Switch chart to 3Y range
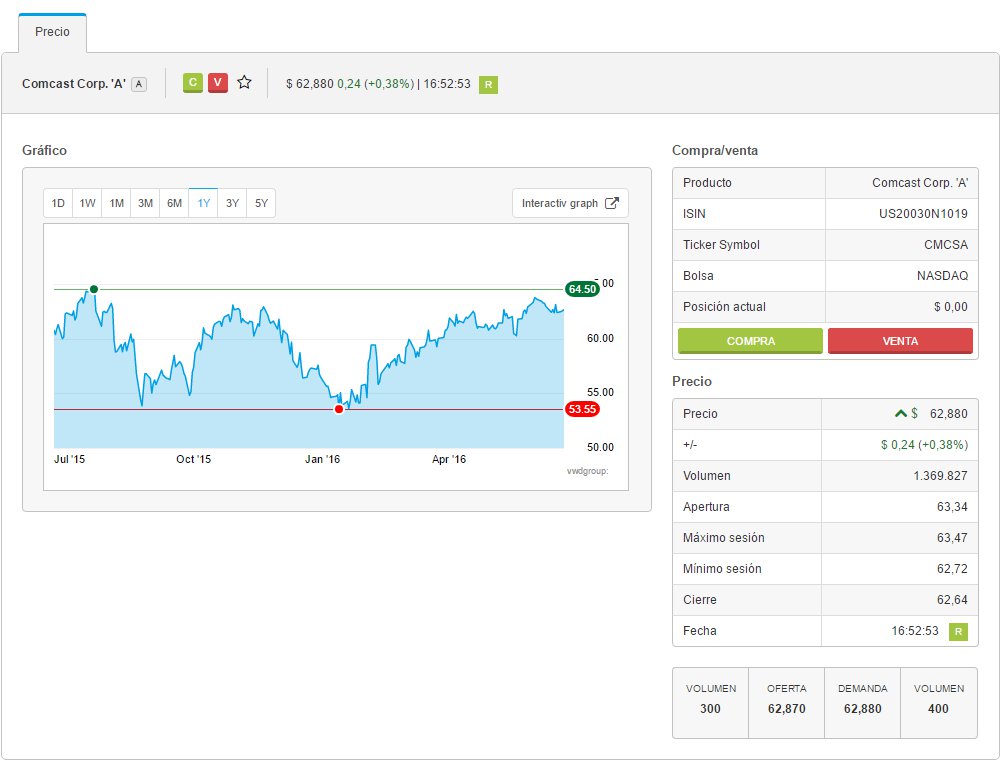1003x762 pixels. (232, 203)
